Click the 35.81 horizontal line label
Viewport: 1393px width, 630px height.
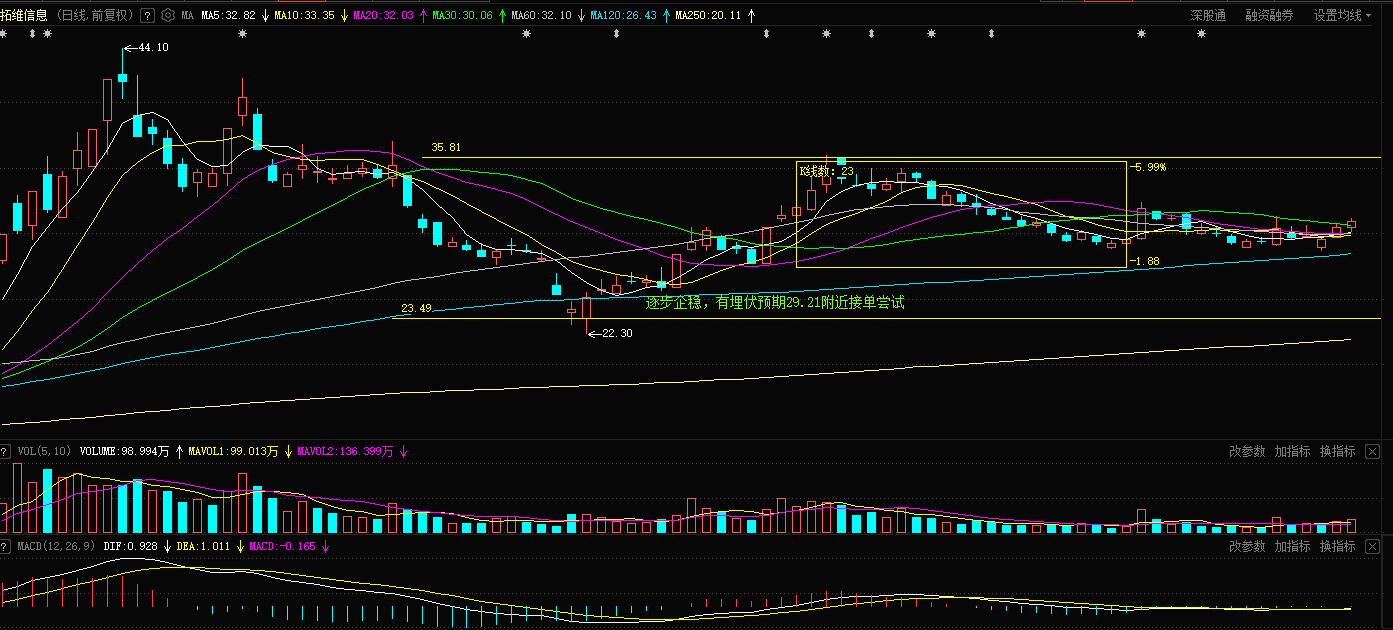[x=446, y=147]
